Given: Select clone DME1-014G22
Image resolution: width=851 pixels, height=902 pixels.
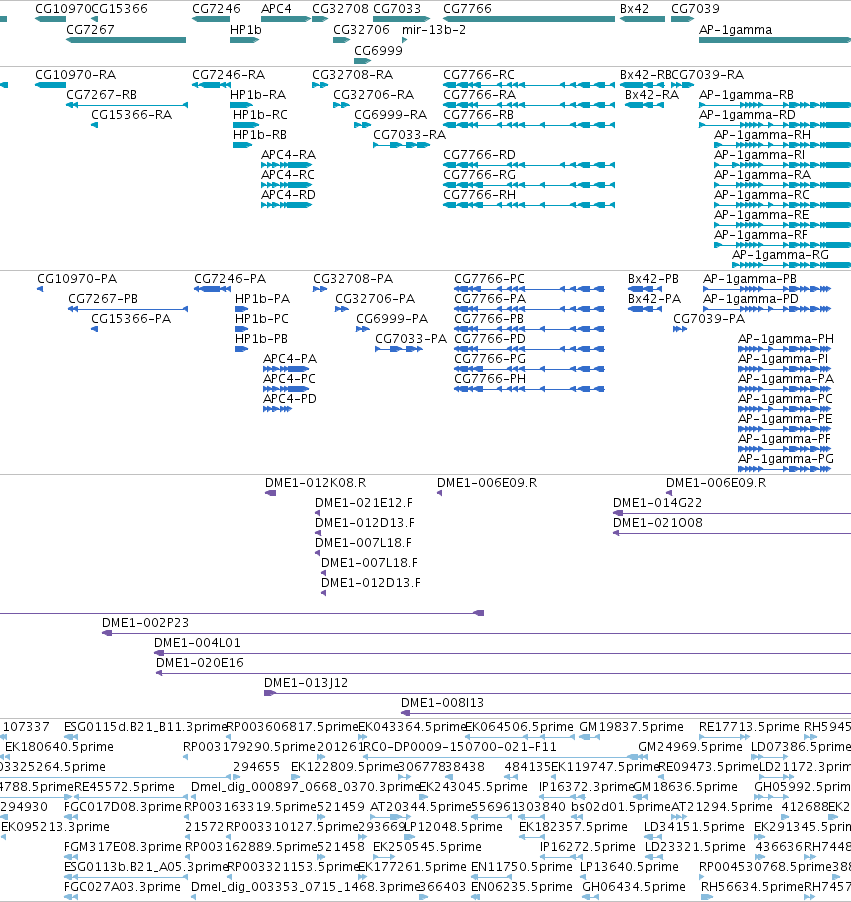Looking at the screenshot, I should pyautogui.click(x=657, y=503).
